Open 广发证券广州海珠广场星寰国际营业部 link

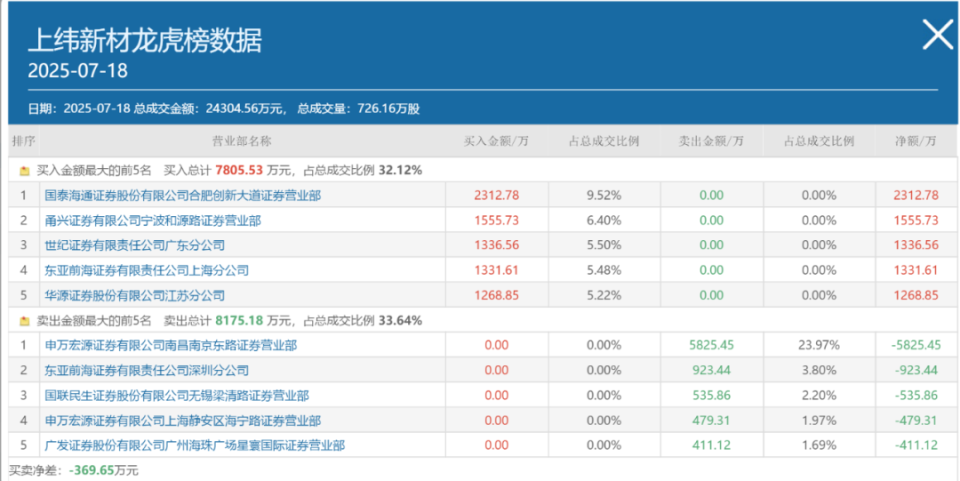(195, 446)
